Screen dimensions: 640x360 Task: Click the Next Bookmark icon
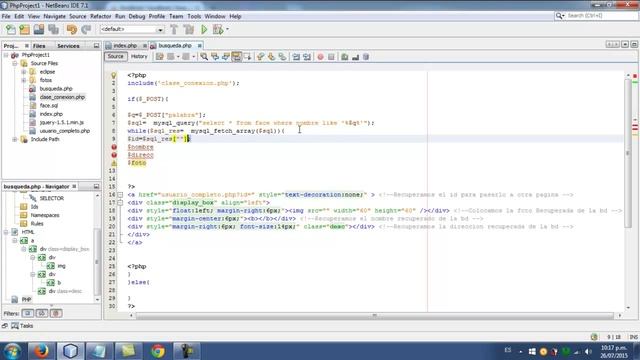[271, 57]
